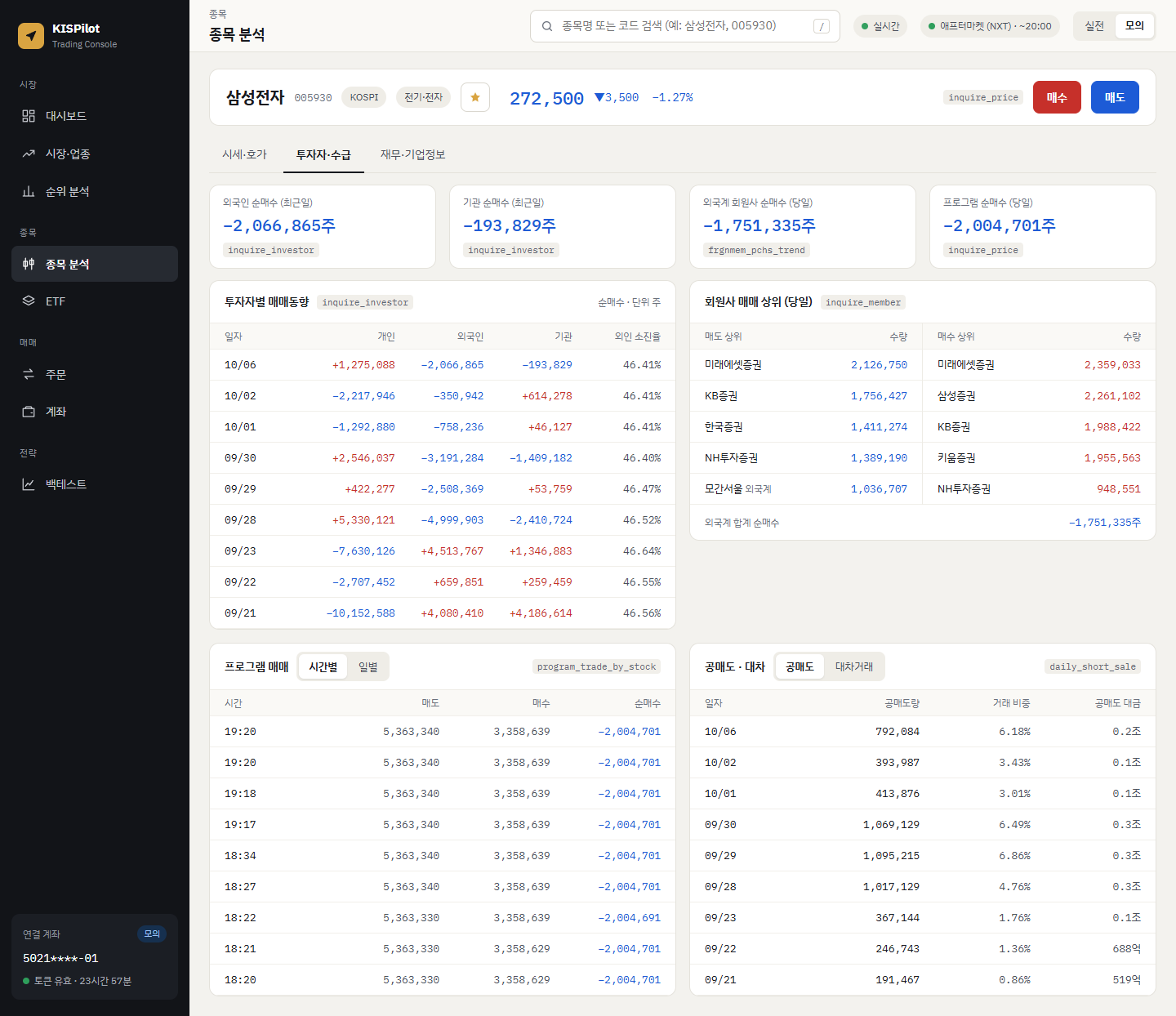
Task: Click the 실시간 status badge
Action: click(880, 26)
